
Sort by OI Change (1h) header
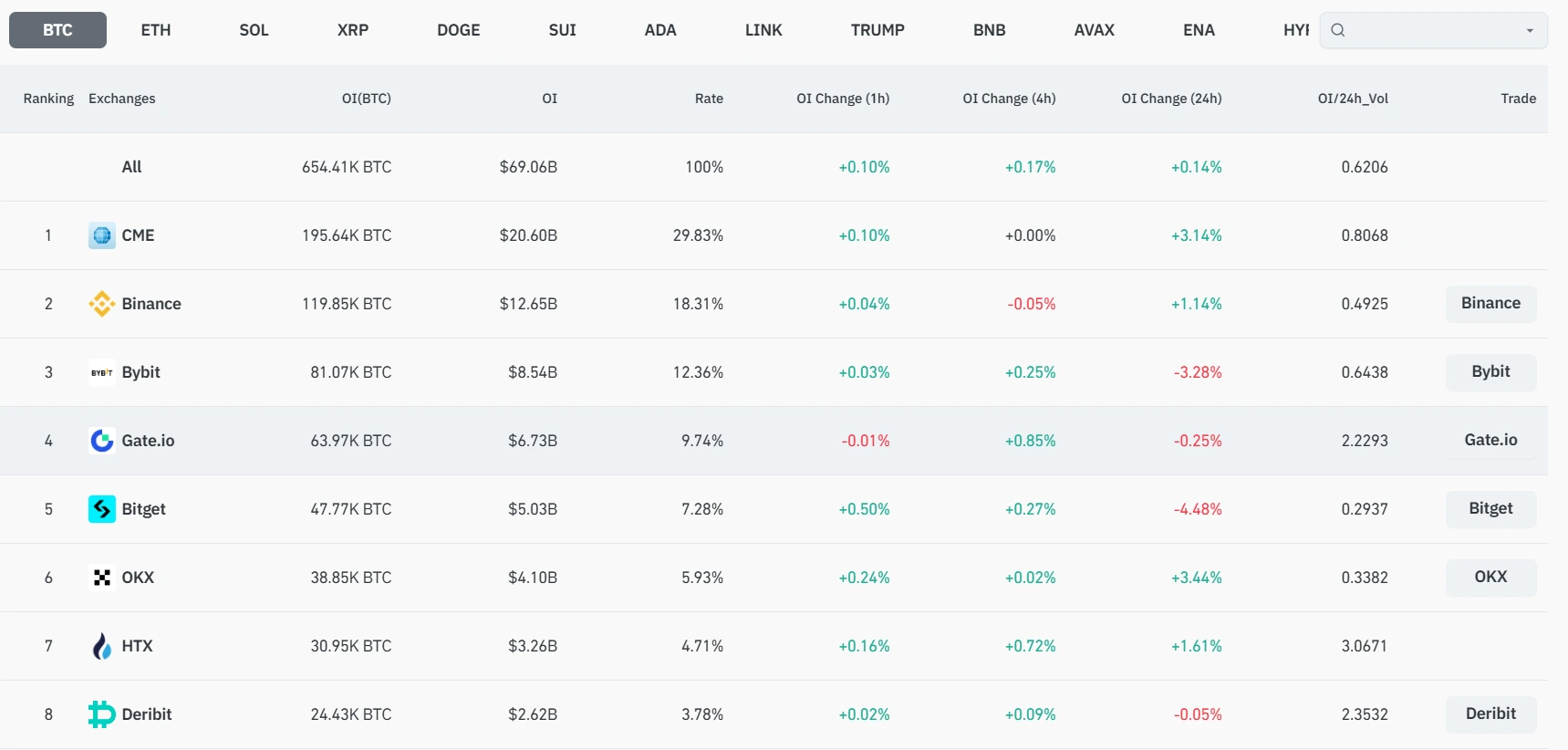click(843, 99)
